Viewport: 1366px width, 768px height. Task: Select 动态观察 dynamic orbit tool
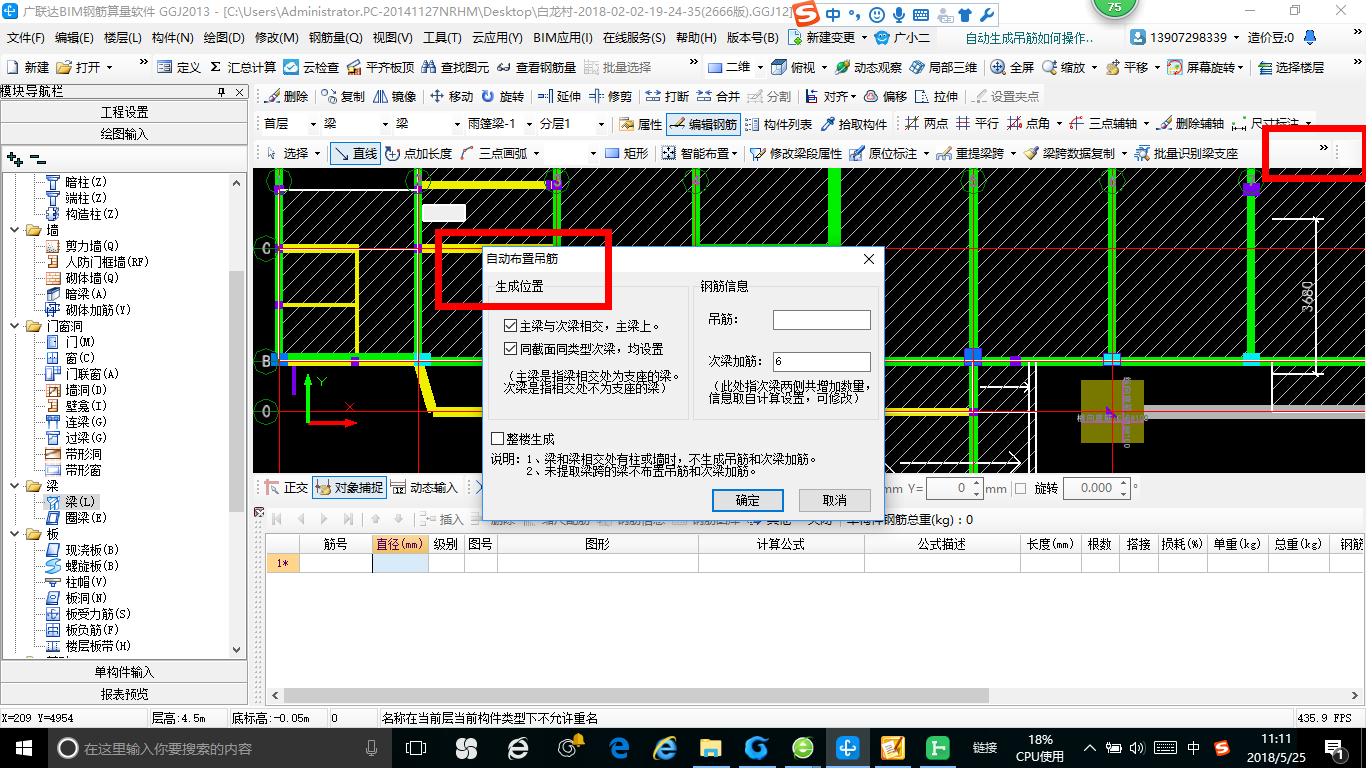(868, 67)
